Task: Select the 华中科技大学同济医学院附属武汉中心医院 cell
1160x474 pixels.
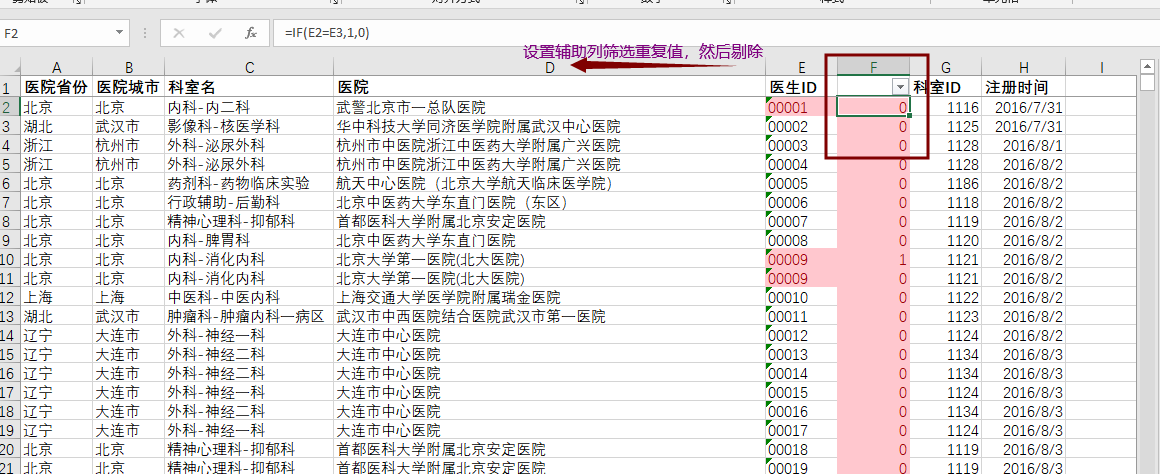Action: 550,126
